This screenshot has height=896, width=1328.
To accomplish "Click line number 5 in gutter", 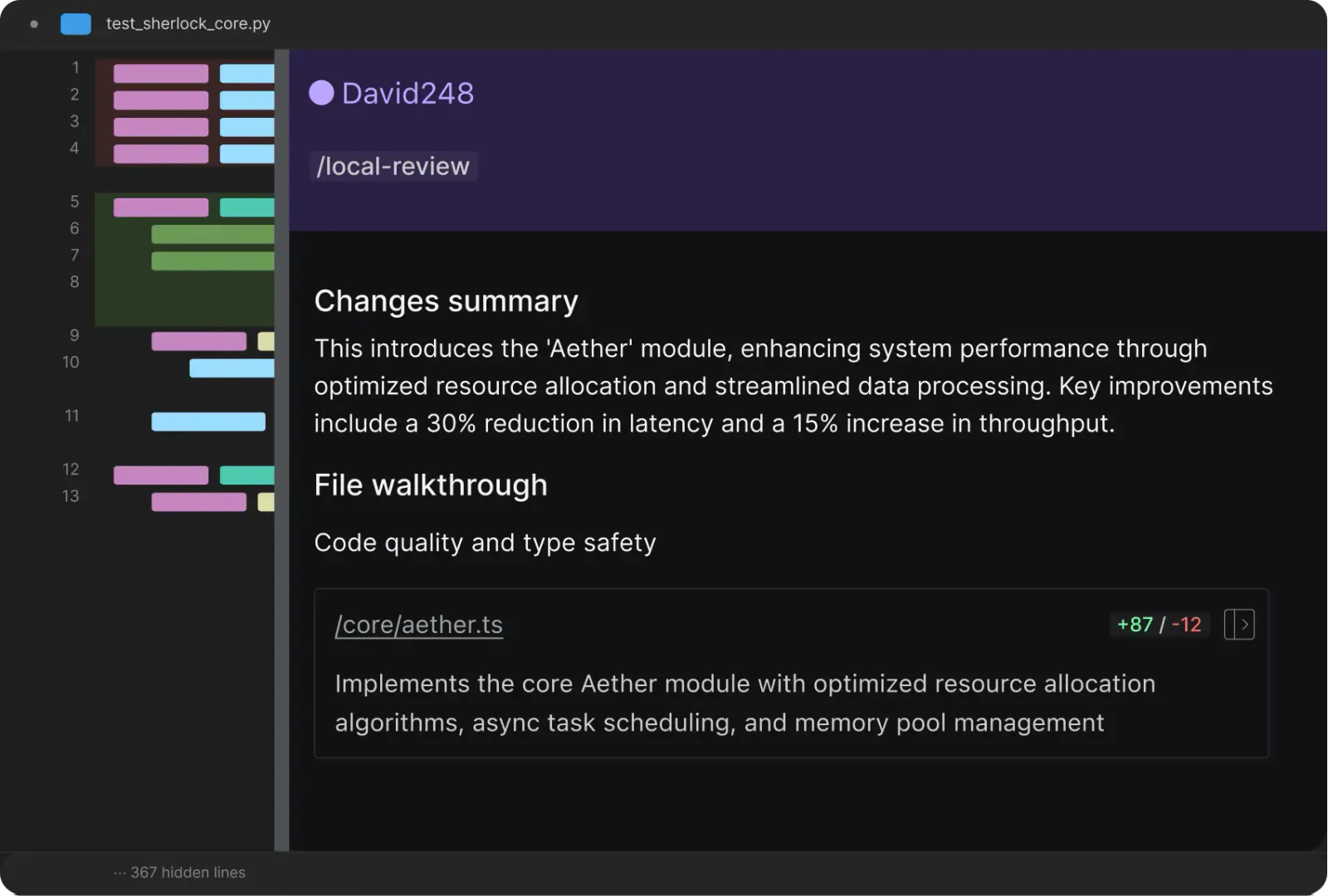I will [x=75, y=202].
